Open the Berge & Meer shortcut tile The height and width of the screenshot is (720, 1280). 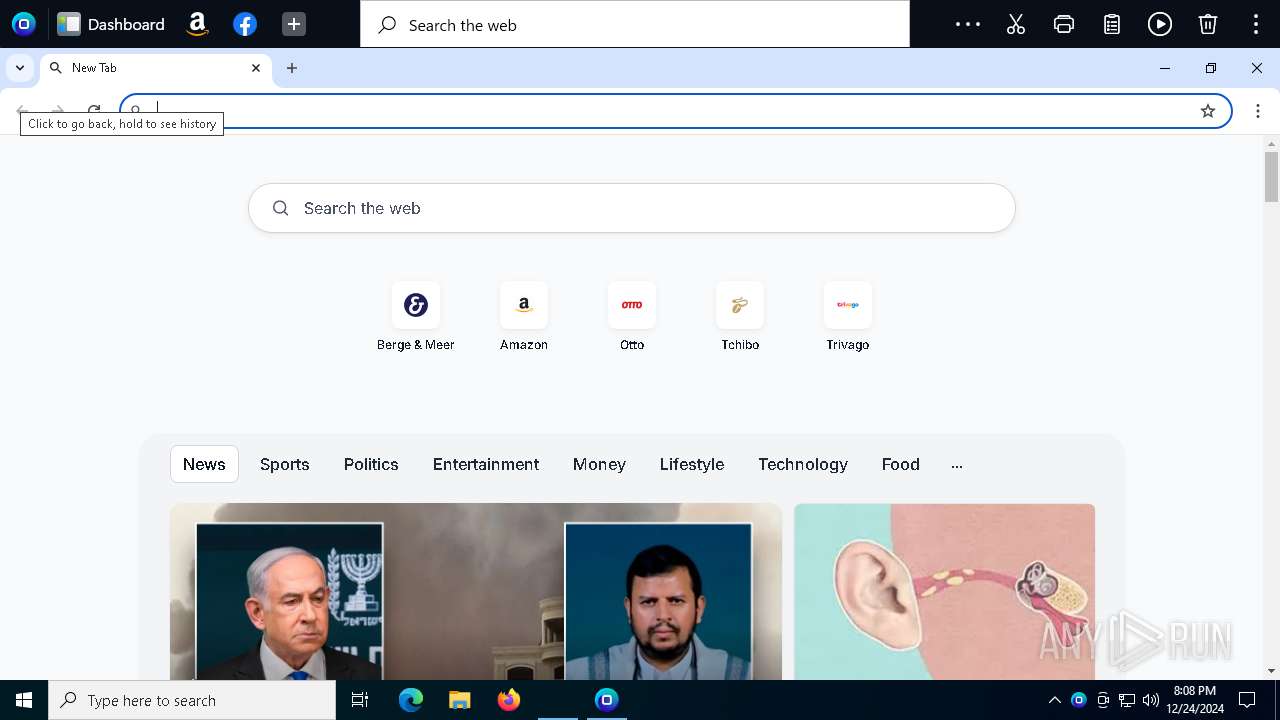click(x=416, y=317)
